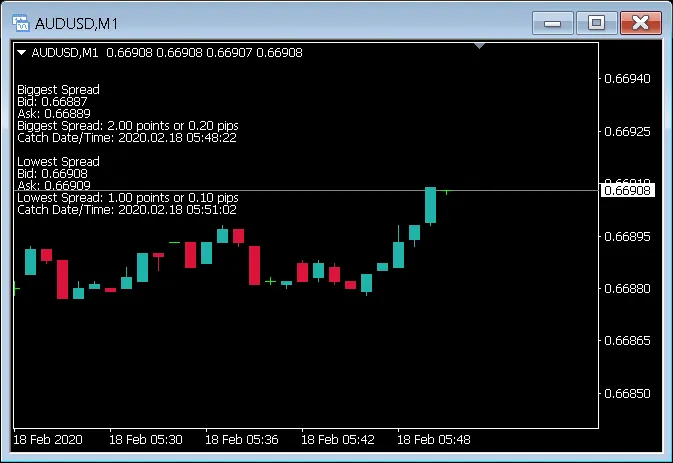The image size is (673, 463).
Task: Click the 0.66880 level on price scale
Action: pyautogui.click(x=629, y=289)
